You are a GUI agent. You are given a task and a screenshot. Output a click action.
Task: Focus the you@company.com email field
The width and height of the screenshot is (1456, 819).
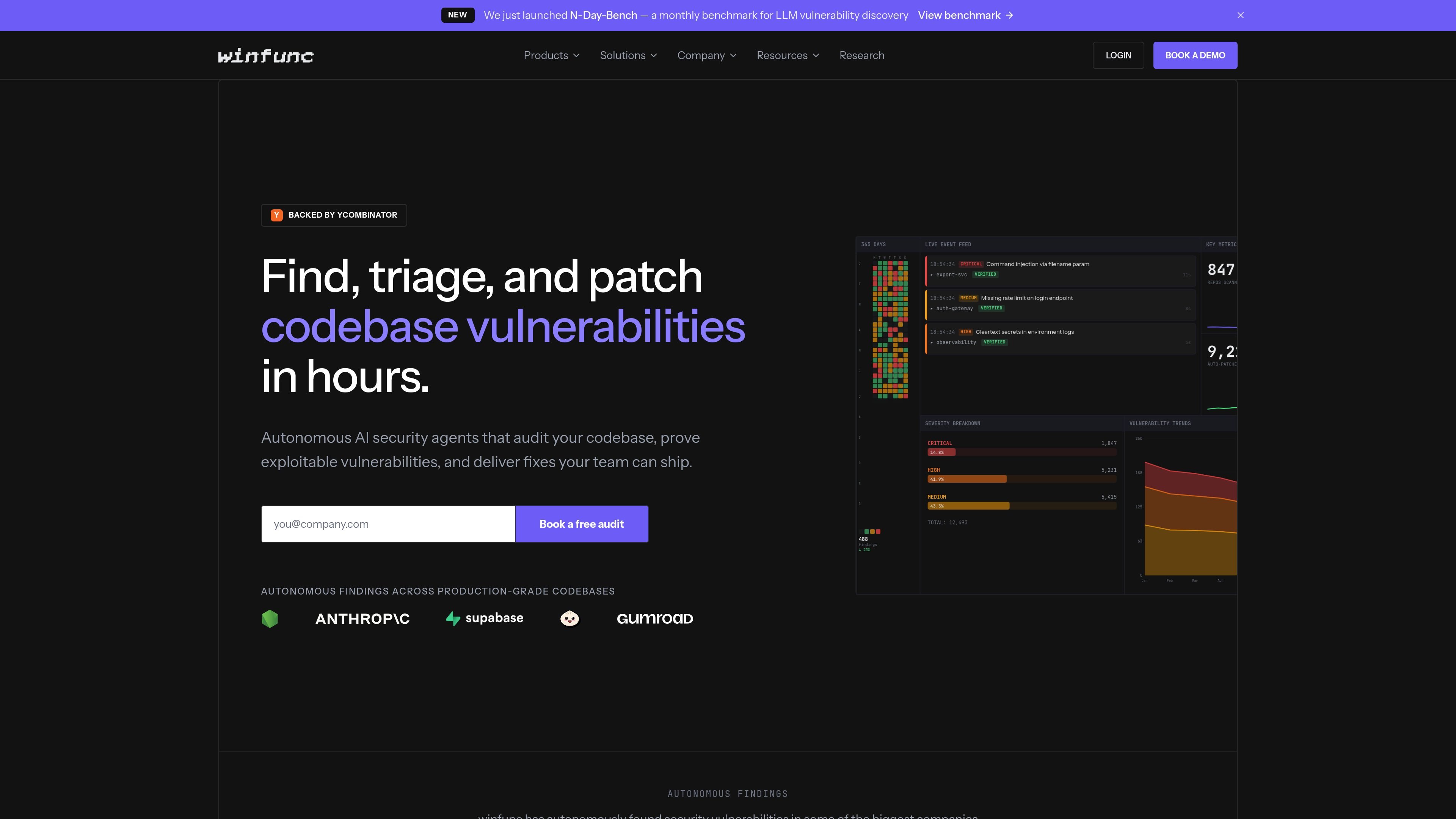tap(388, 524)
